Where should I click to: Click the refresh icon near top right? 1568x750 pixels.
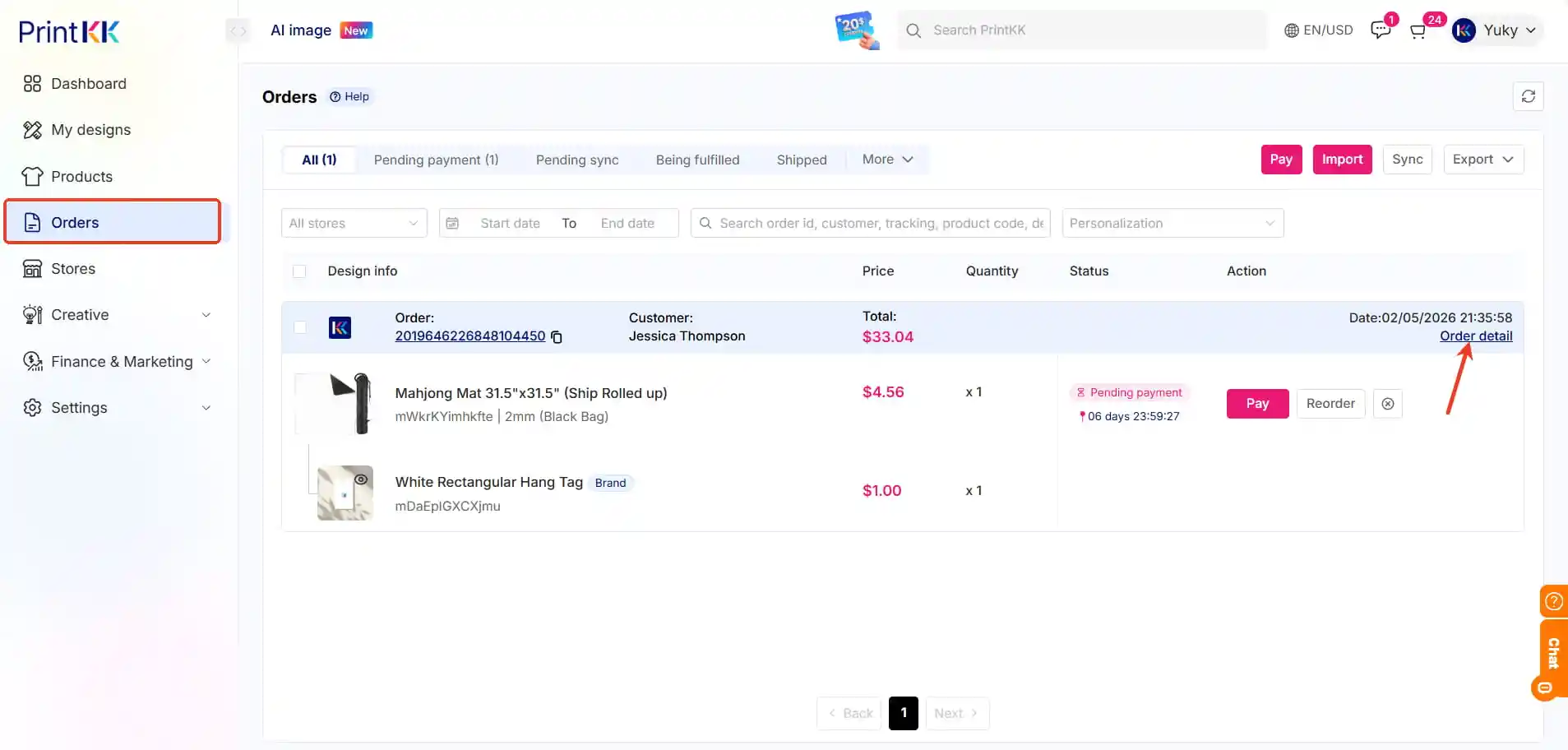point(1528,96)
